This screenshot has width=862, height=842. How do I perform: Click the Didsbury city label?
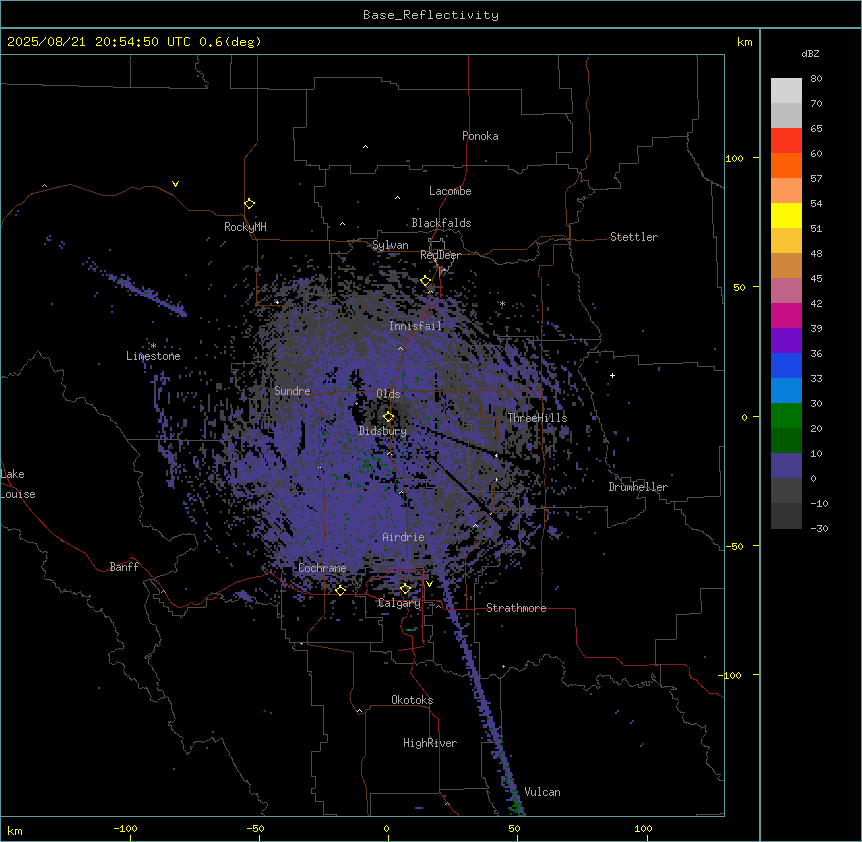click(x=383, y=431)
